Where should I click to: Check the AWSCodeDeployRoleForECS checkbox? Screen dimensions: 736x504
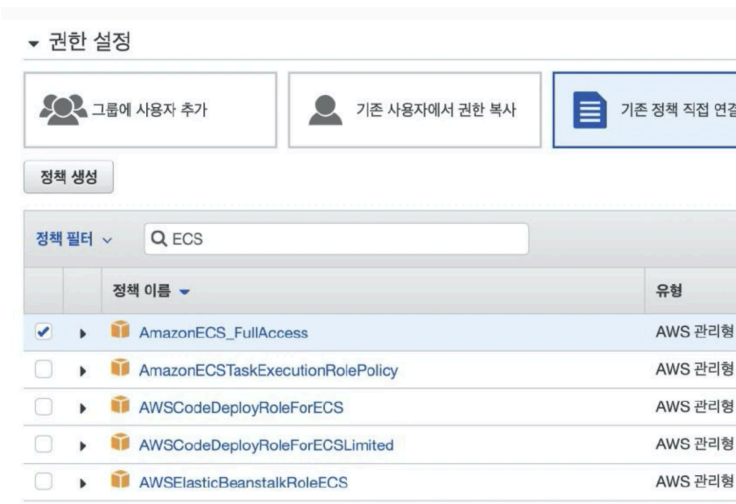click(43, 407)
